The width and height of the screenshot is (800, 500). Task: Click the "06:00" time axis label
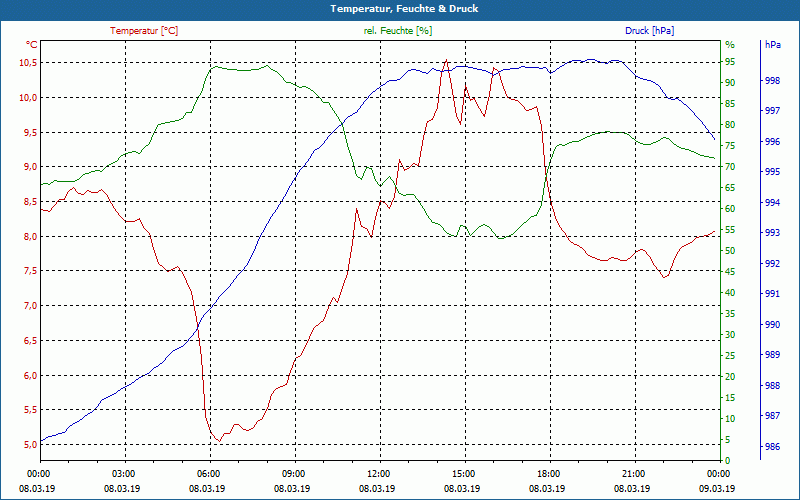pos(207,473)
